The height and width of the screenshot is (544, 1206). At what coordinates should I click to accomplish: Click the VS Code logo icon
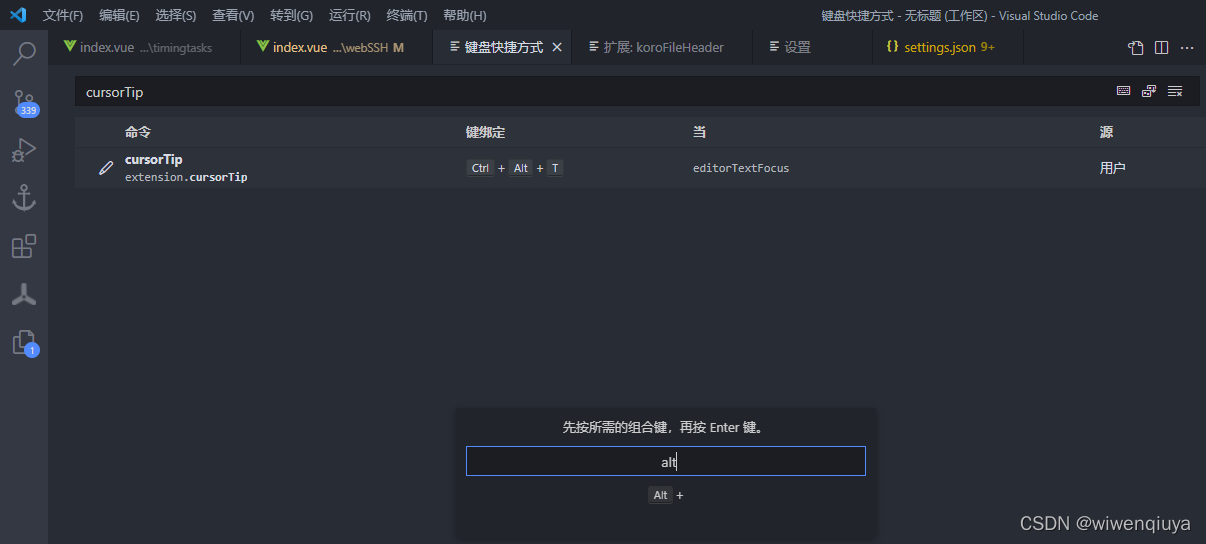click(x=18, y=15)
